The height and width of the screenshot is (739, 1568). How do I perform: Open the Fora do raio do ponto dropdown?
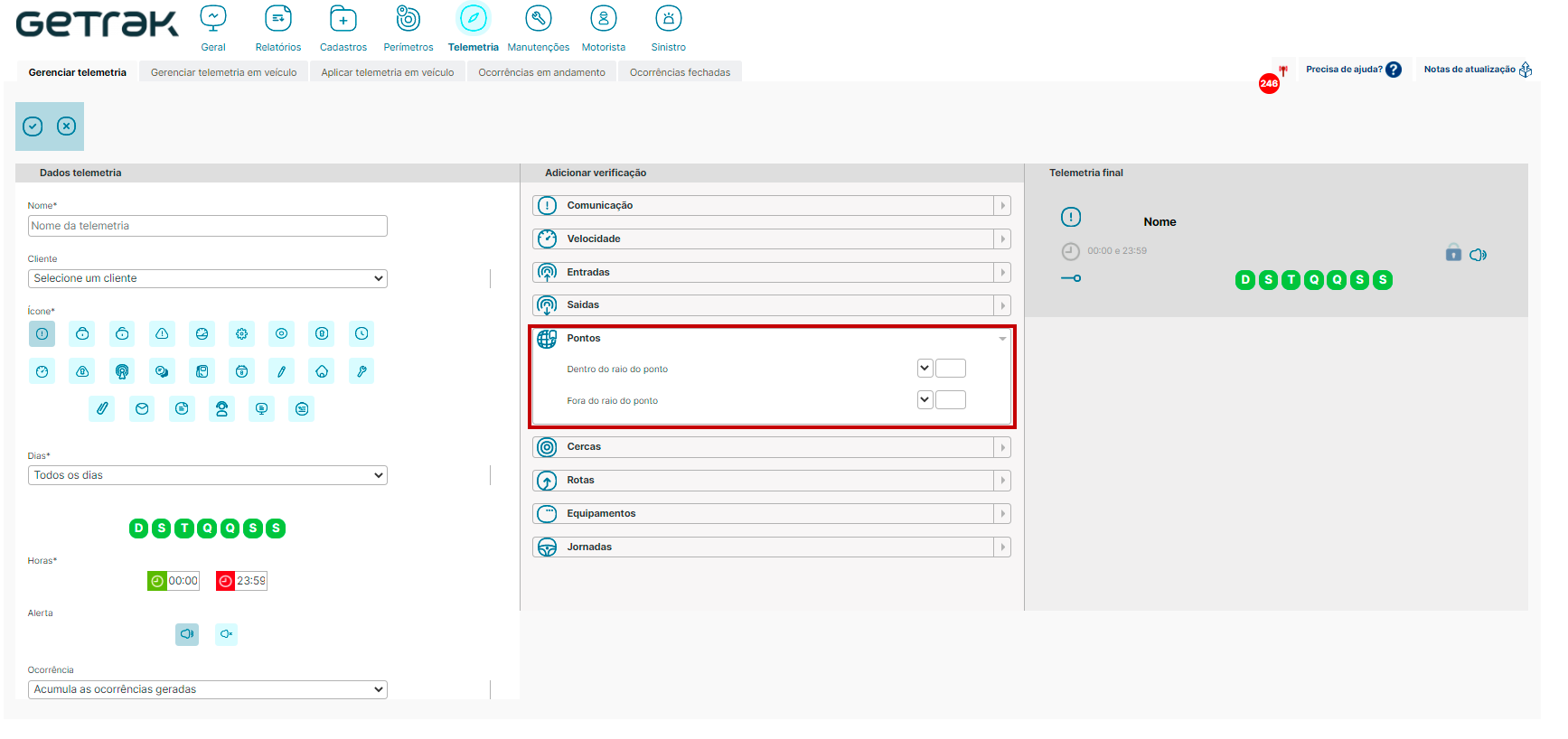[925, 399]
